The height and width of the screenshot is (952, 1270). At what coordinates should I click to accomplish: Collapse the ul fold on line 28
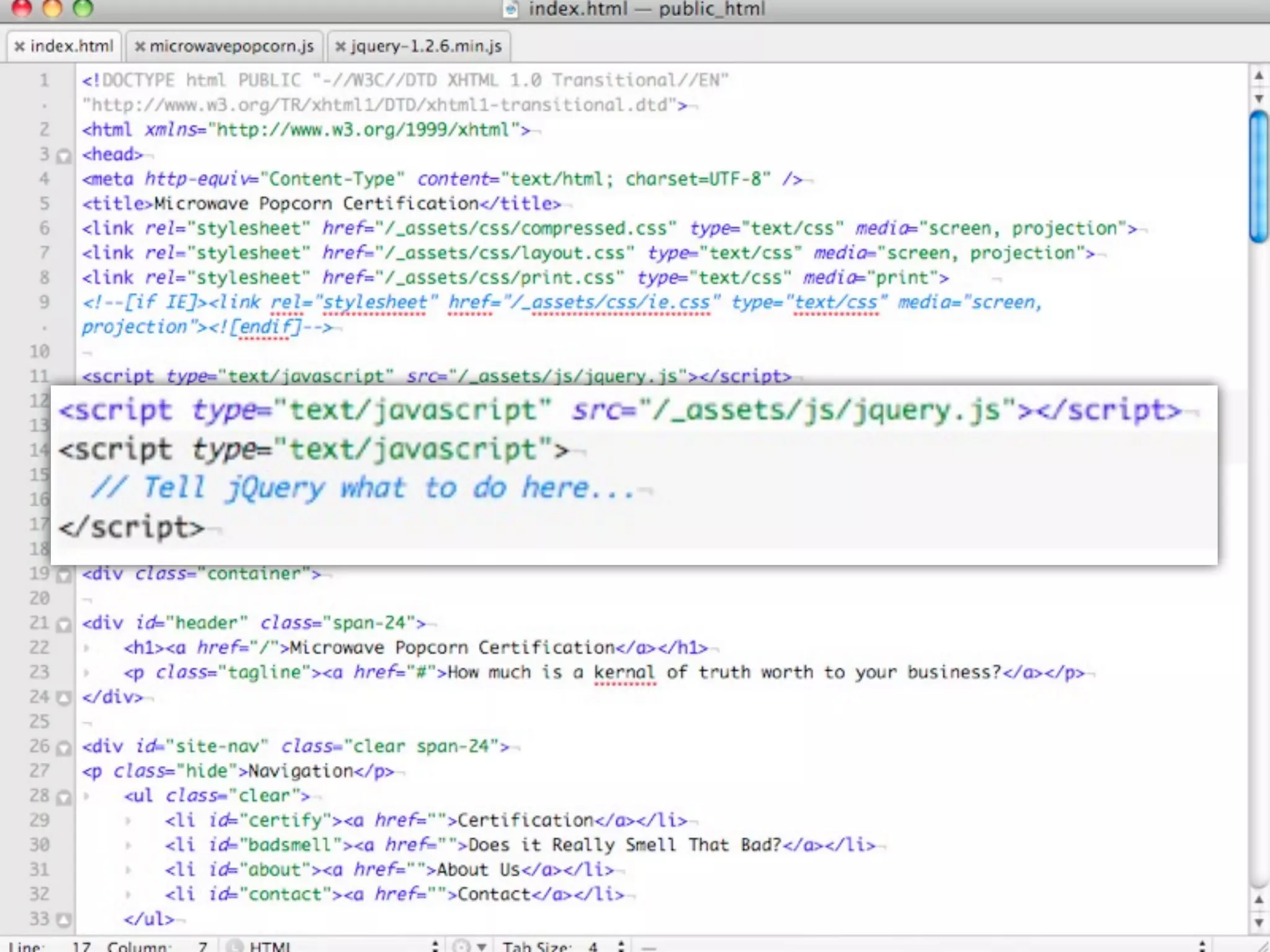63,798
